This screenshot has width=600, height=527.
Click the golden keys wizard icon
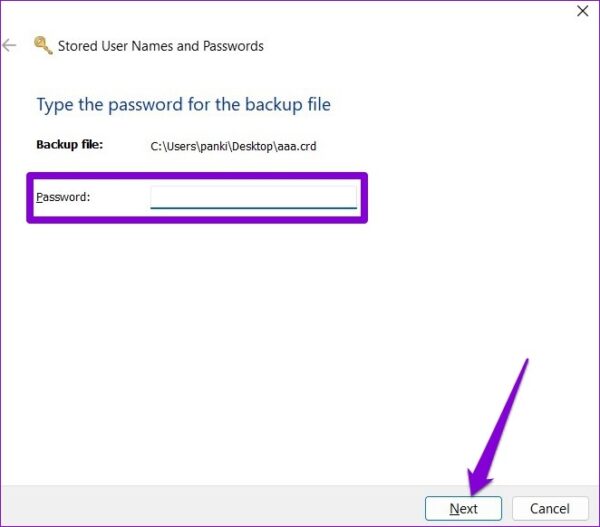pos(43,46)
